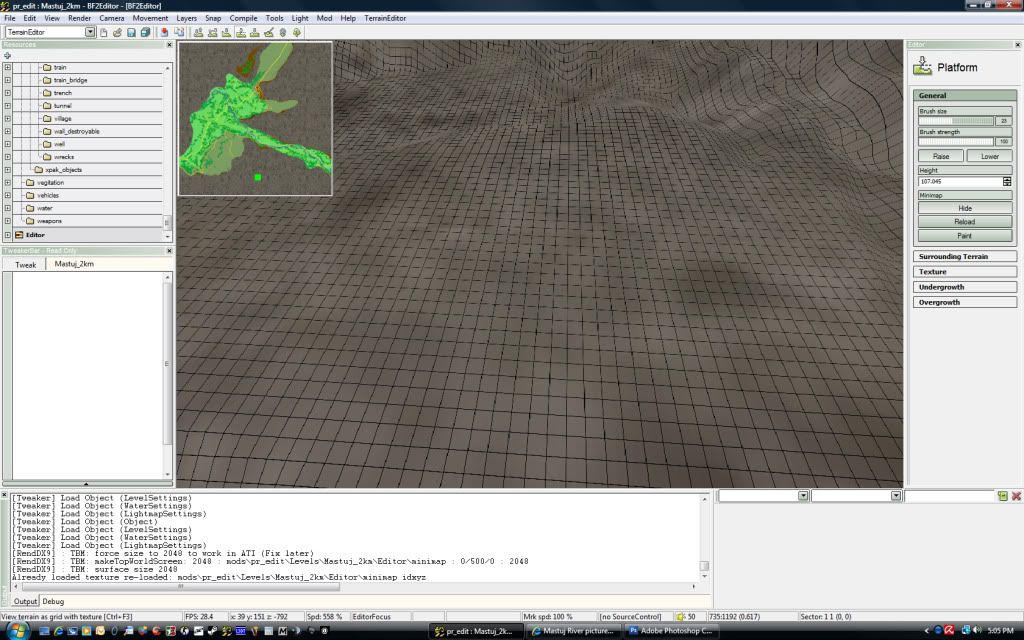Click the Open folder toolbar icon

coord(118,32)
